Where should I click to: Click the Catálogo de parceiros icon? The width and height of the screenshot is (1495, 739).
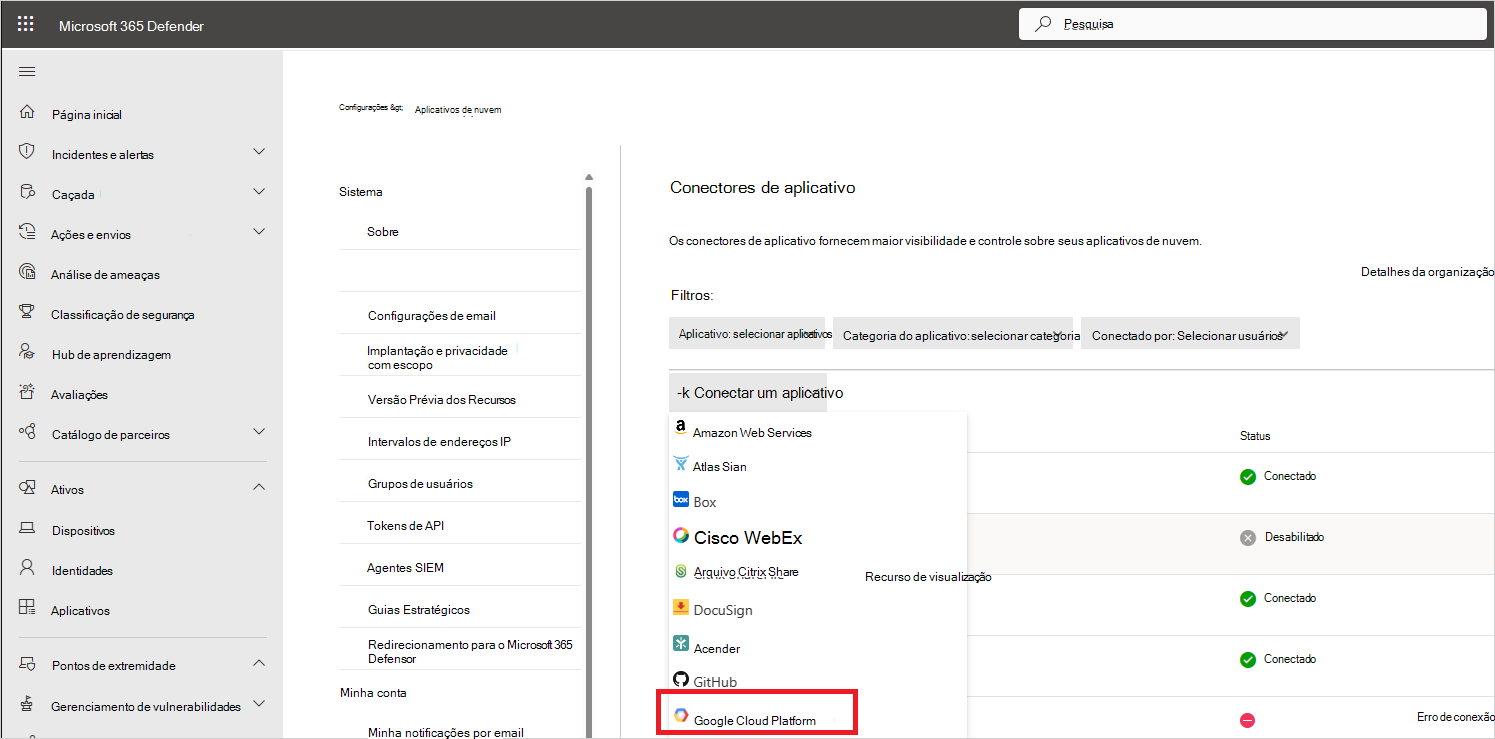pos(27,432)
